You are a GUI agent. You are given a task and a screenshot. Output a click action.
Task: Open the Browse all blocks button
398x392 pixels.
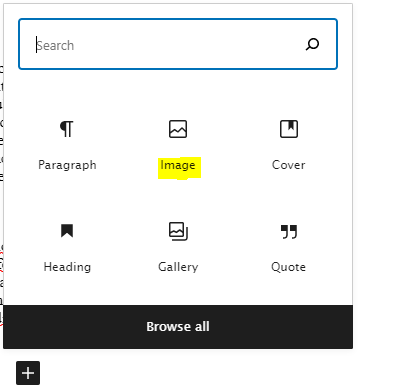(178, 327)
